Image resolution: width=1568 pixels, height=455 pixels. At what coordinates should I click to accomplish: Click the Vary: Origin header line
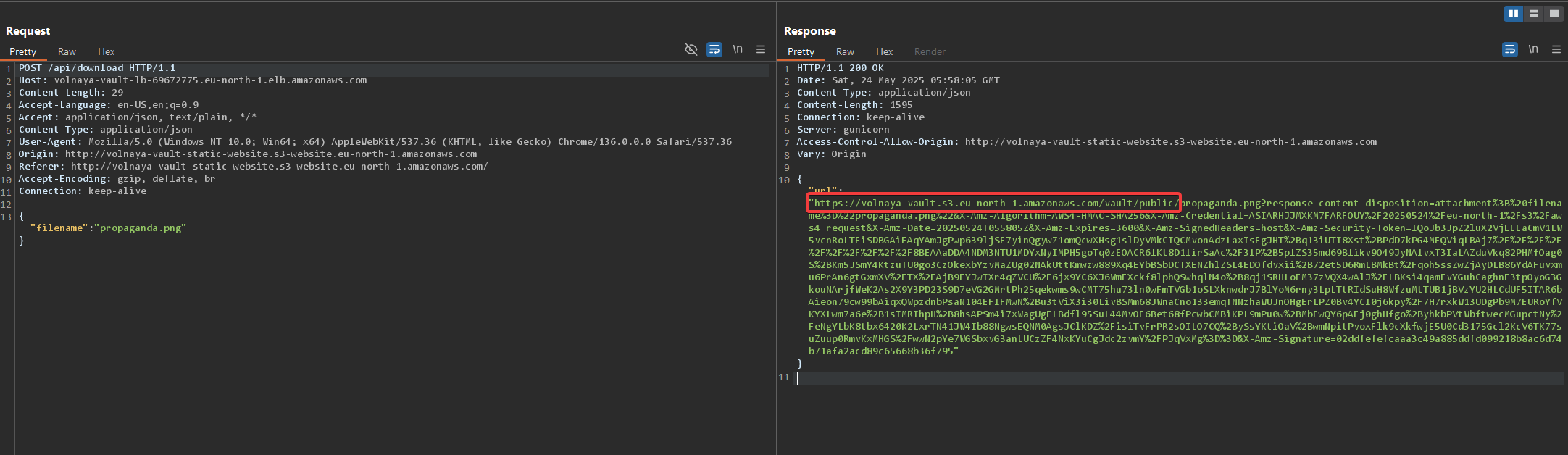(x=832, y=154)
